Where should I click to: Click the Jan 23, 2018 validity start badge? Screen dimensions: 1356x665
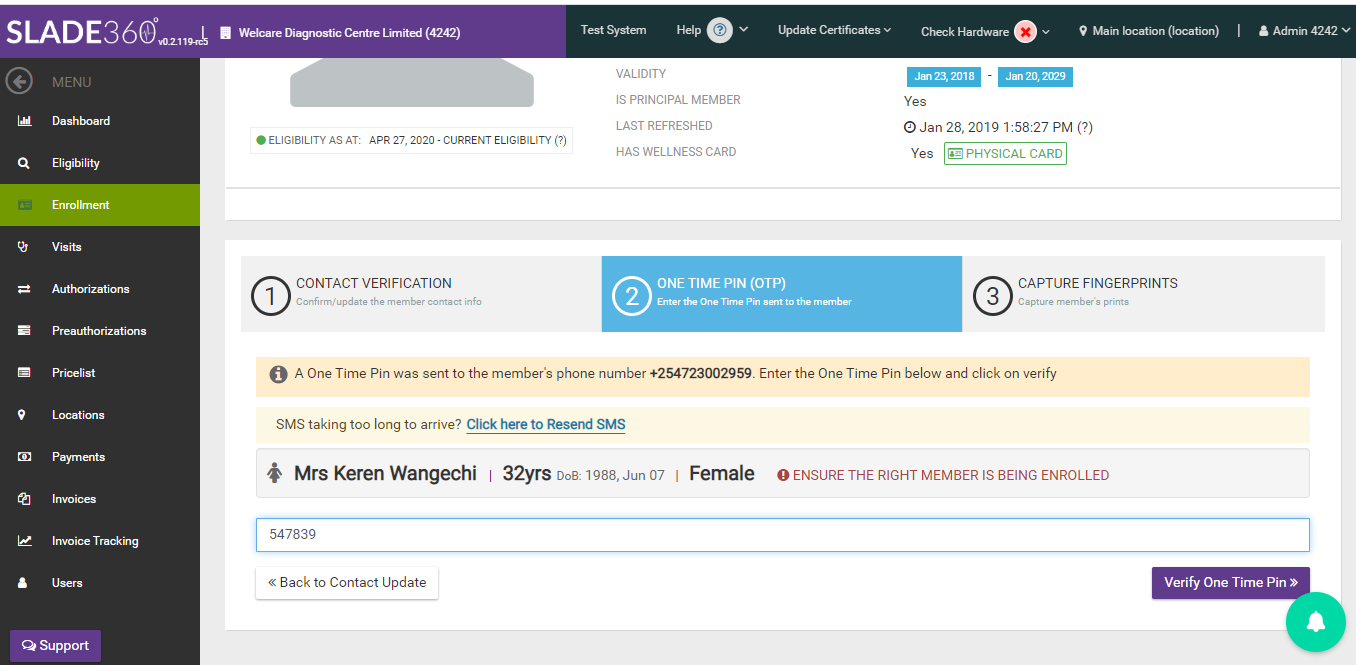click(x=944, y=77)
